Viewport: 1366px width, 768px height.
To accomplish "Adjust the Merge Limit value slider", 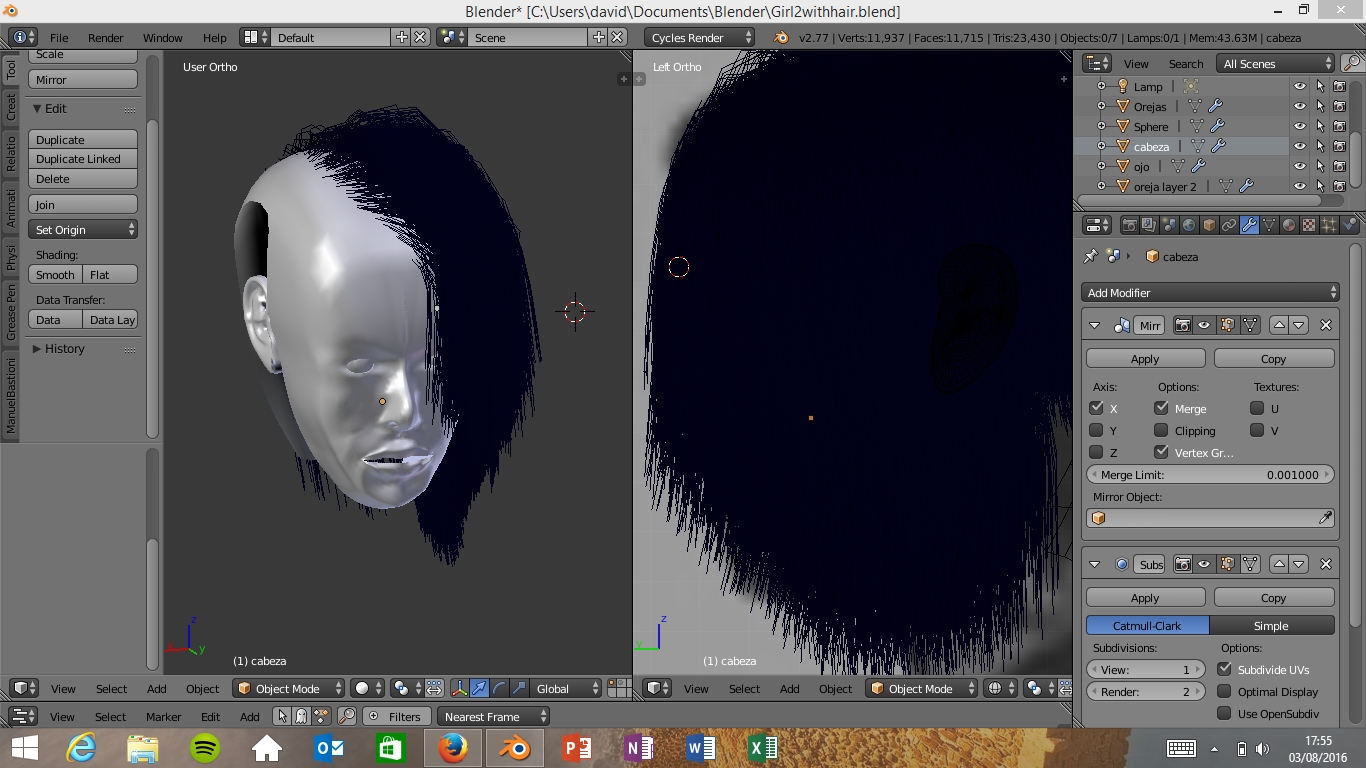I will (x=1210, y=475).
